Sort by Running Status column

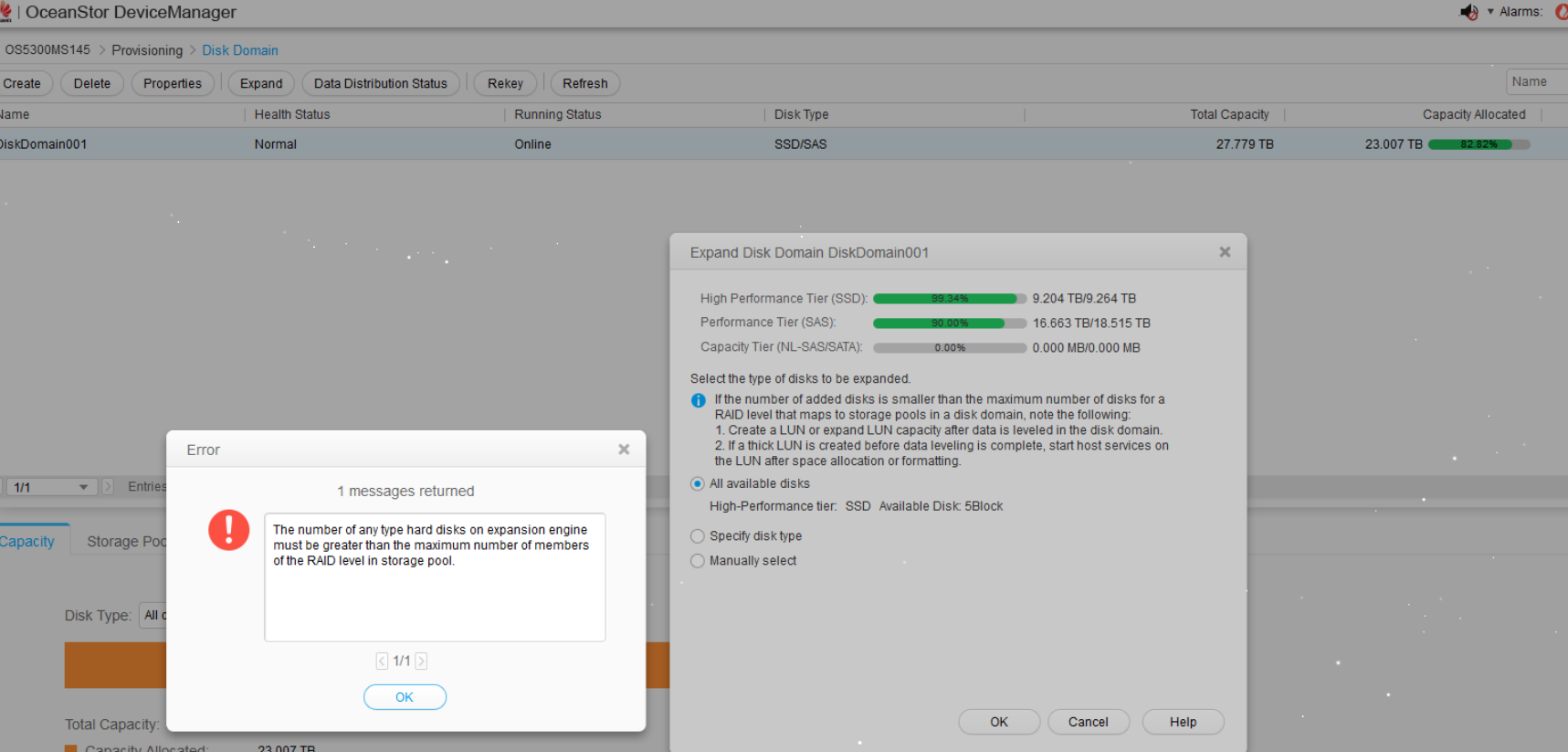[x=558, y=114]
